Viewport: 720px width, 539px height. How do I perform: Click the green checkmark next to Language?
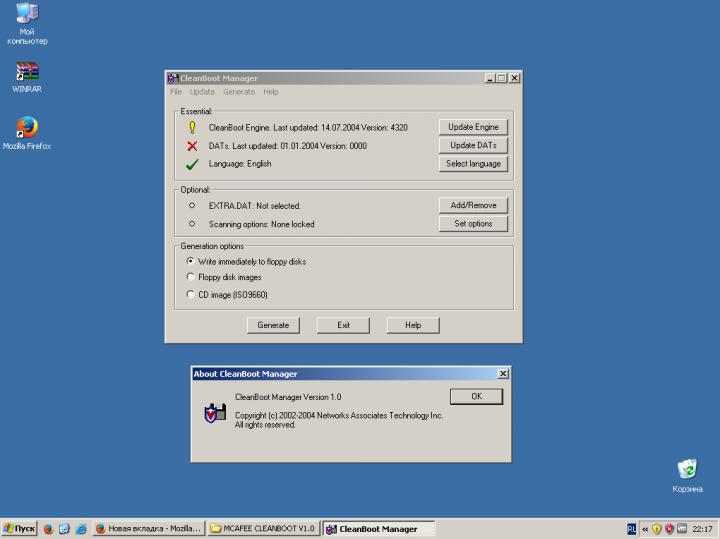click(192, 164)
